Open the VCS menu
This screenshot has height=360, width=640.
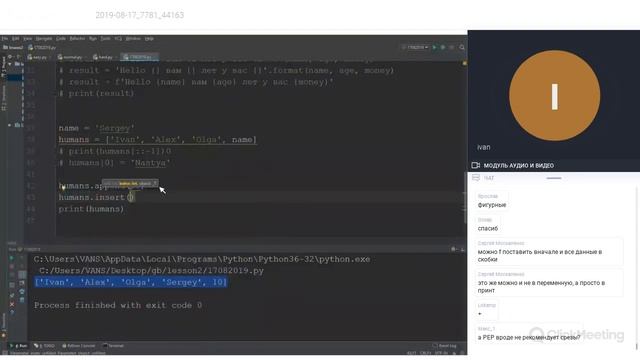[118, 39]
